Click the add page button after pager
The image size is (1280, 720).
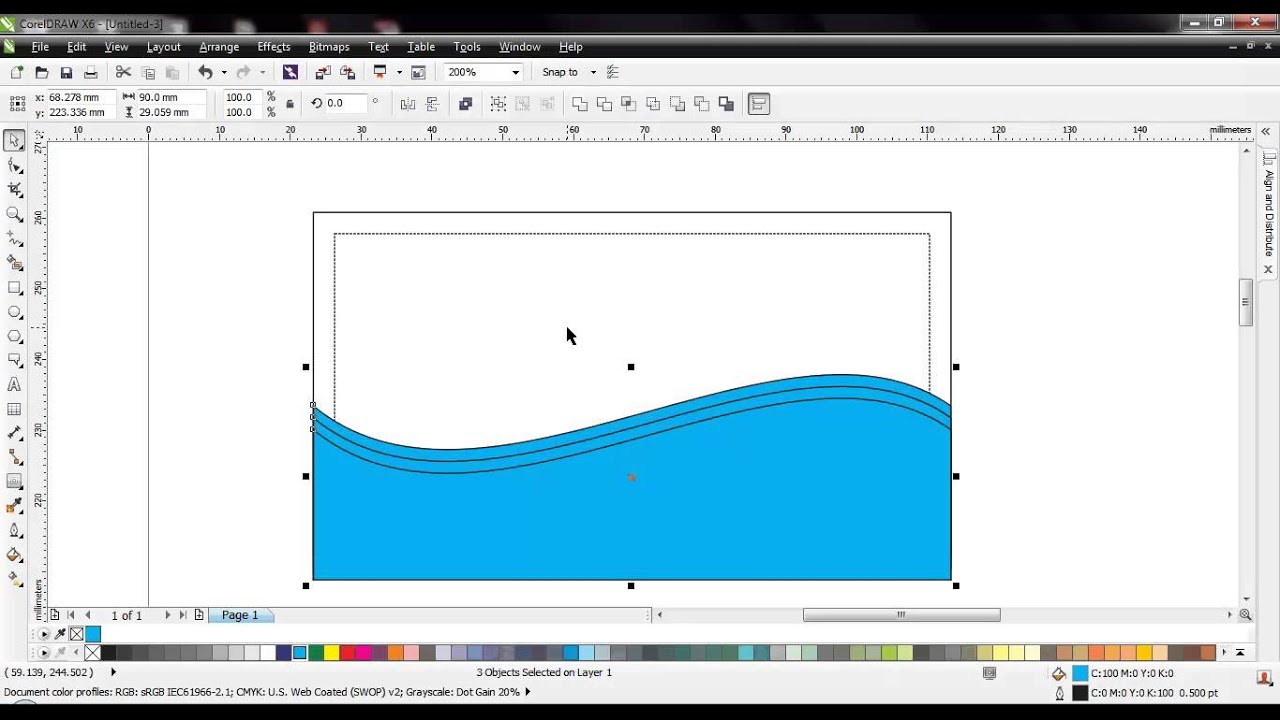[x=199, y=615]
